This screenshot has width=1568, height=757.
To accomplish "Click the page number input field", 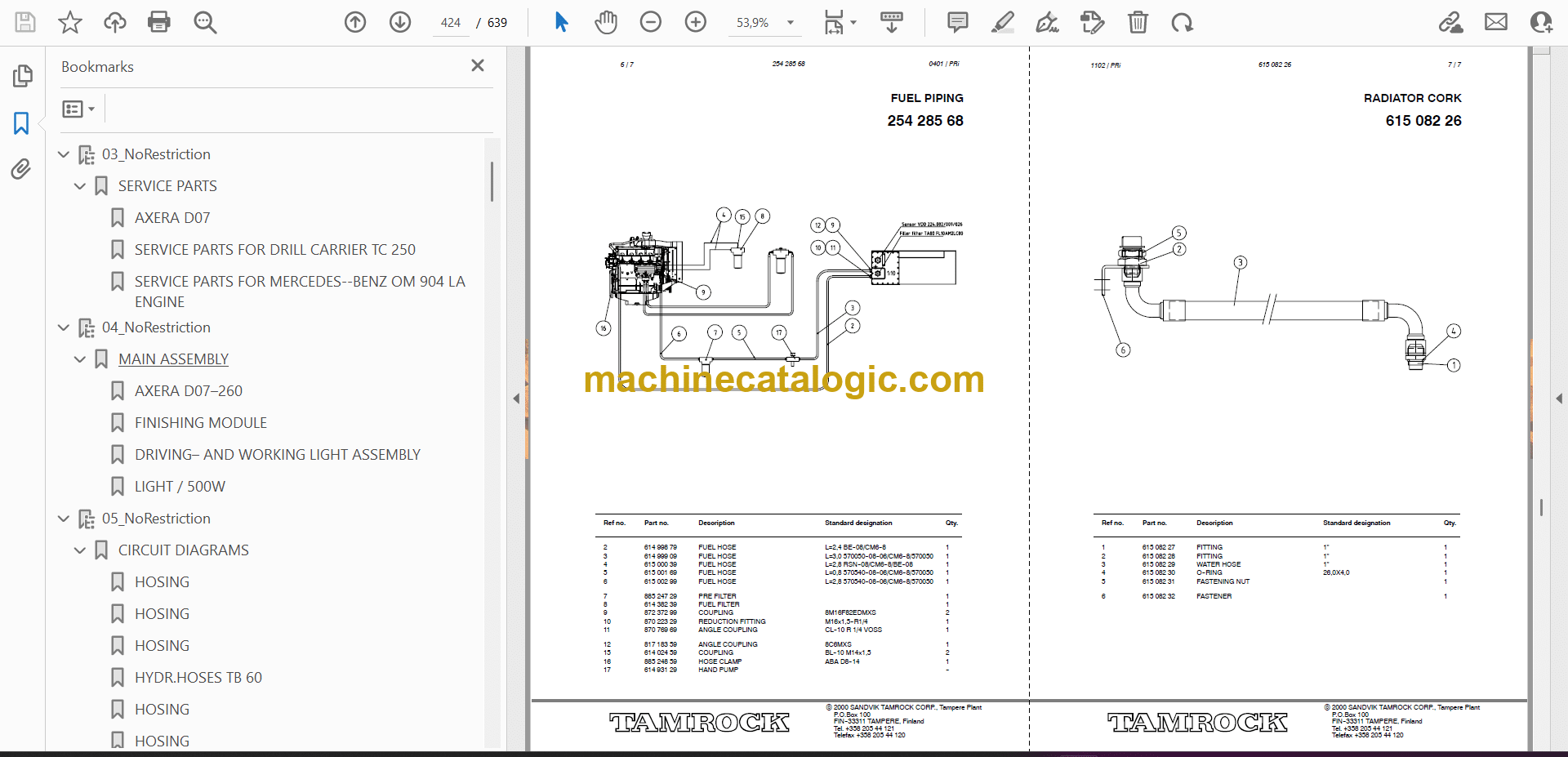I will point(451,23).
